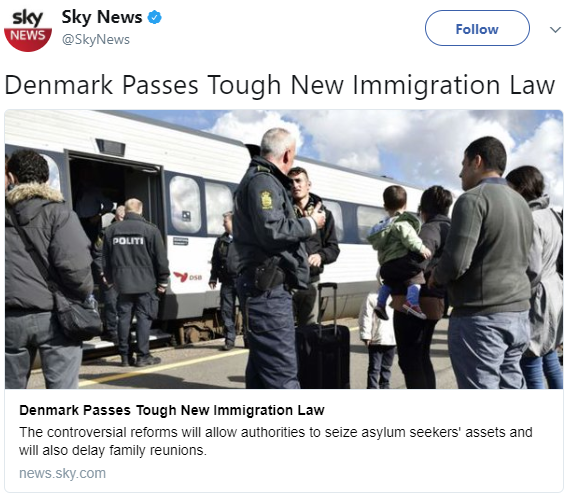Click the DSB logo on the train
This screenshot has width=569, height=497.
[187, 277]
